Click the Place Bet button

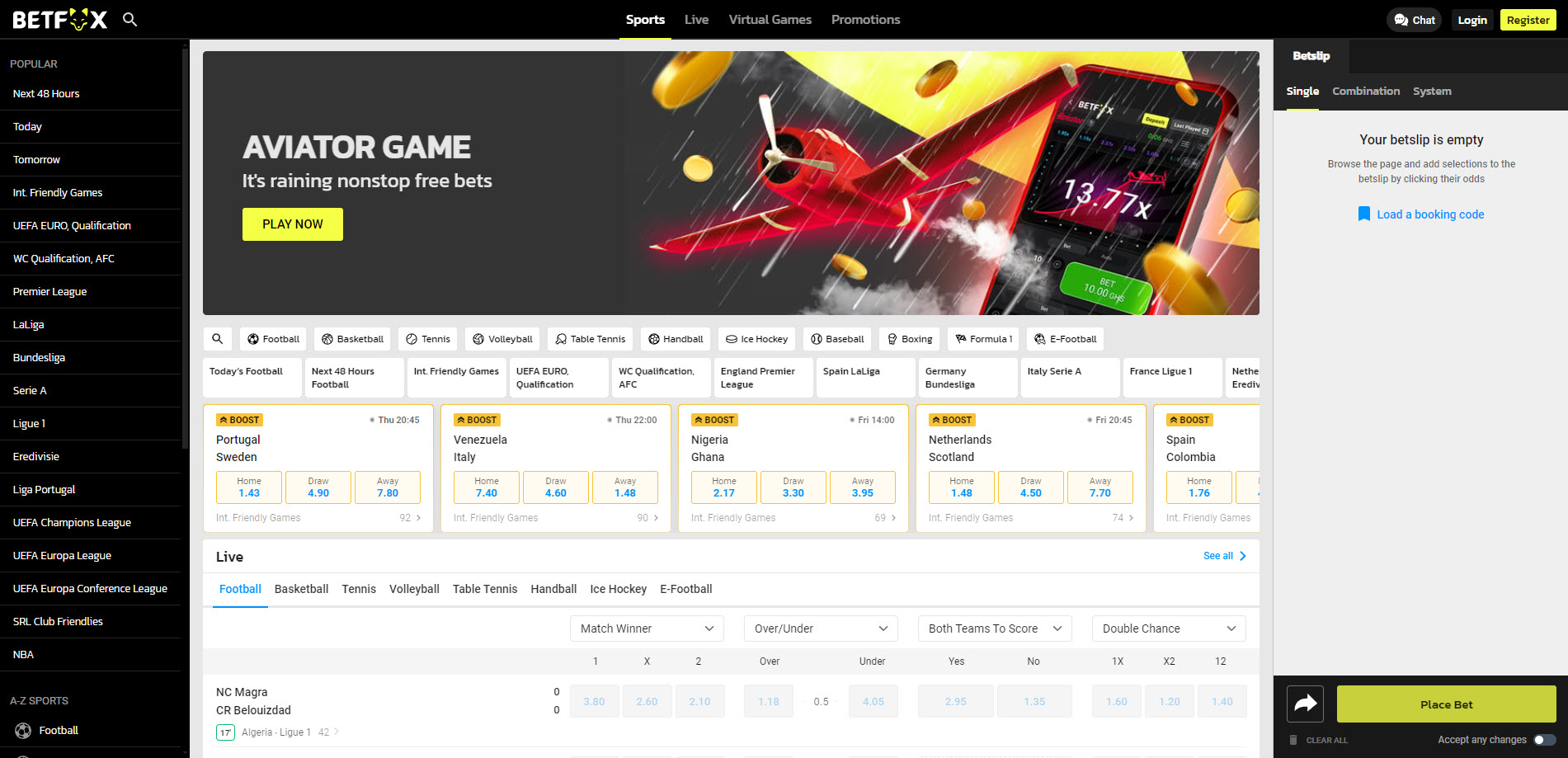[x=1446, y=704]
